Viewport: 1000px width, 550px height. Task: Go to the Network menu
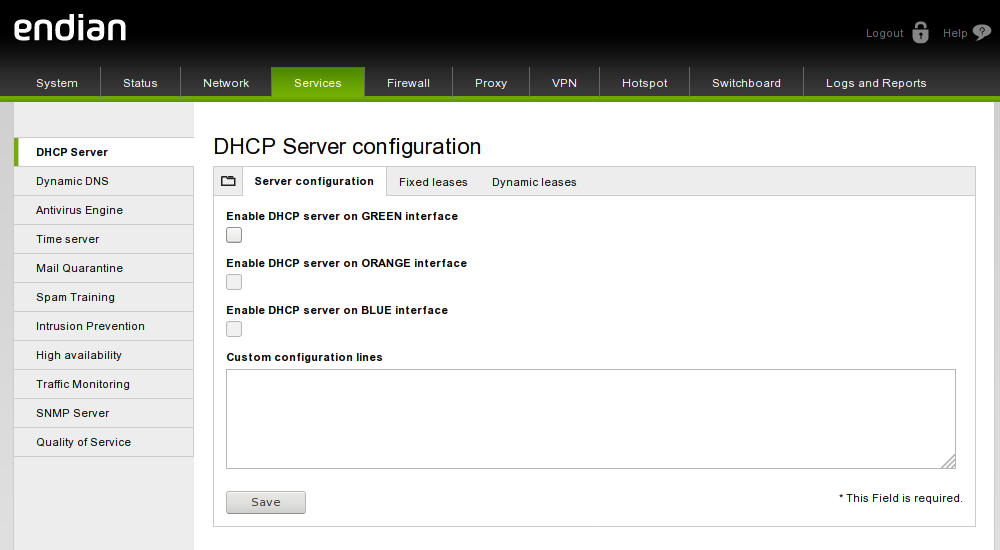[226, 83]
